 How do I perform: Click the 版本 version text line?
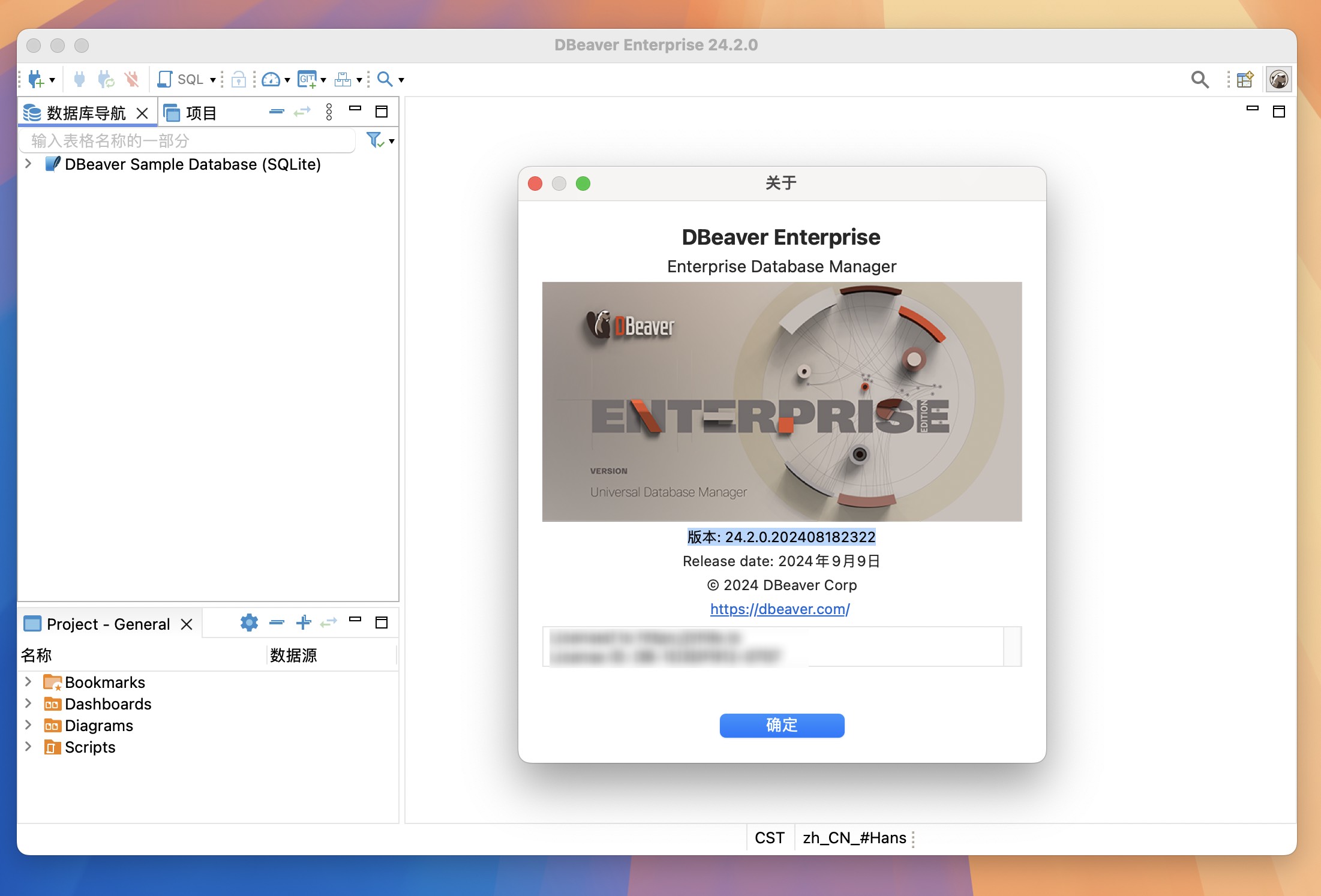[x=781, y=537]
